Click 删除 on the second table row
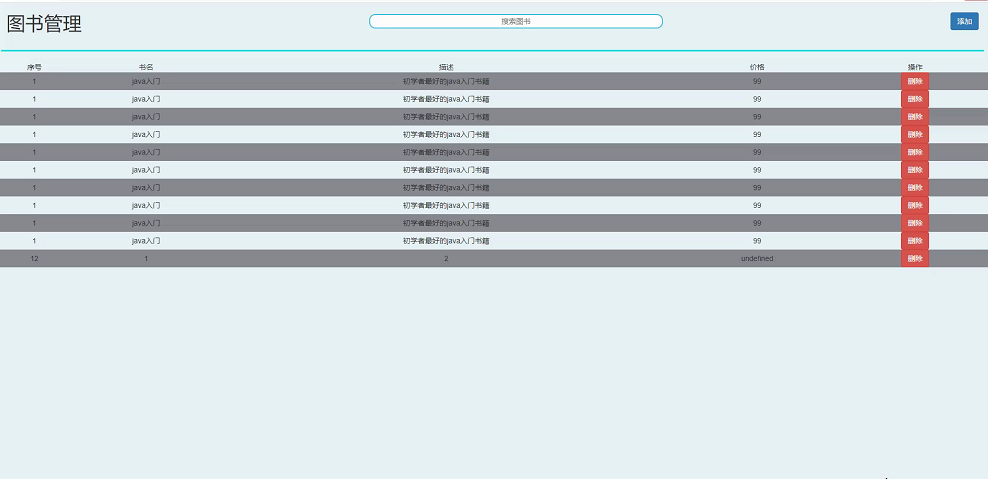This screenshot has width=988, height=479. click(x=914, y=99)
